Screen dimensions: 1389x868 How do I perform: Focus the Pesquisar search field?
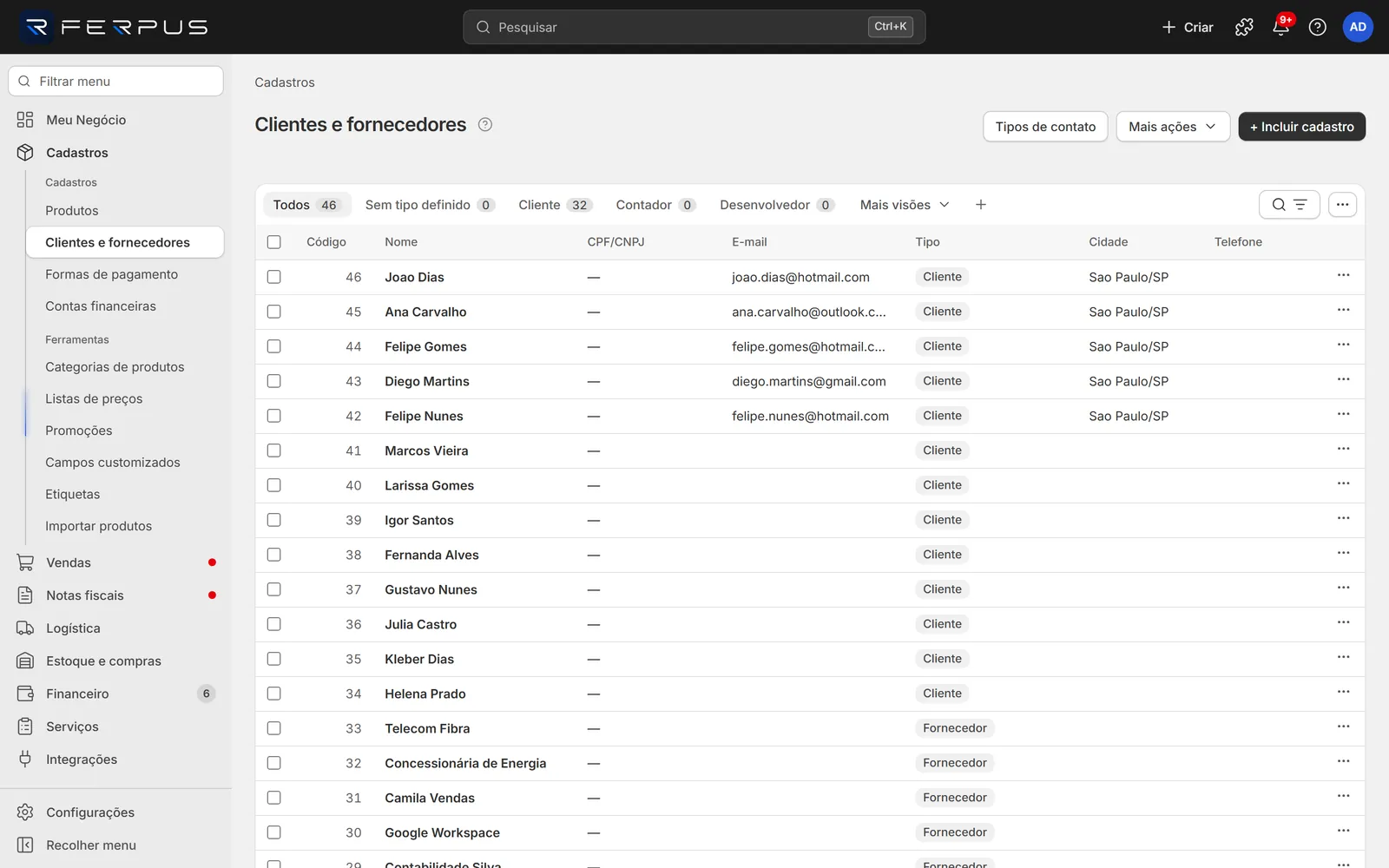(x=694, y=27)
